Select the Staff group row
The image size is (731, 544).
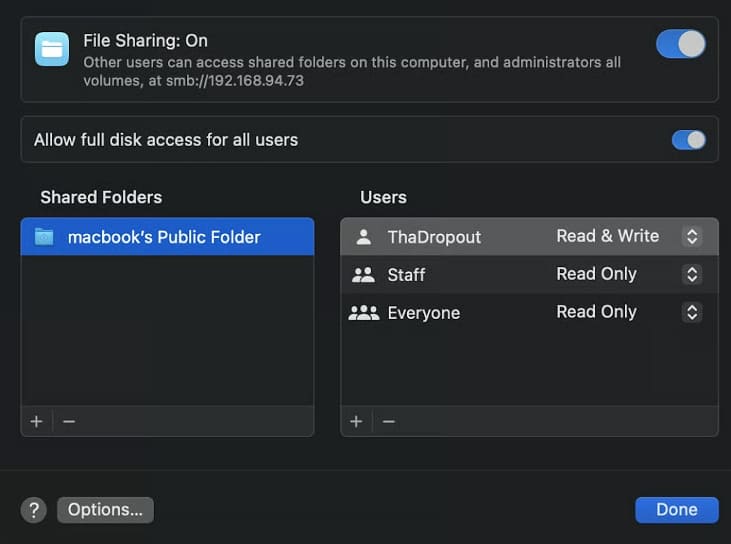pyautogui.click(x=529, y=274)
